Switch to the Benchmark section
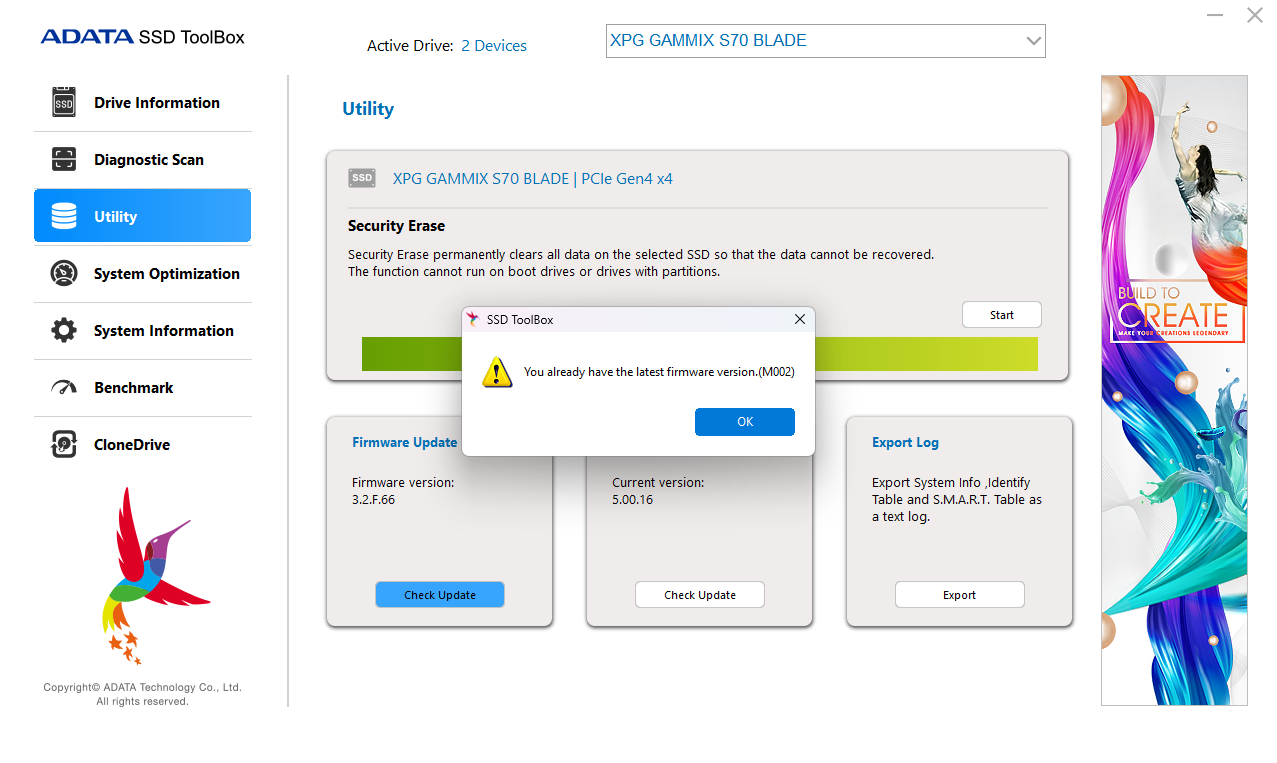 tap(142, 387)
